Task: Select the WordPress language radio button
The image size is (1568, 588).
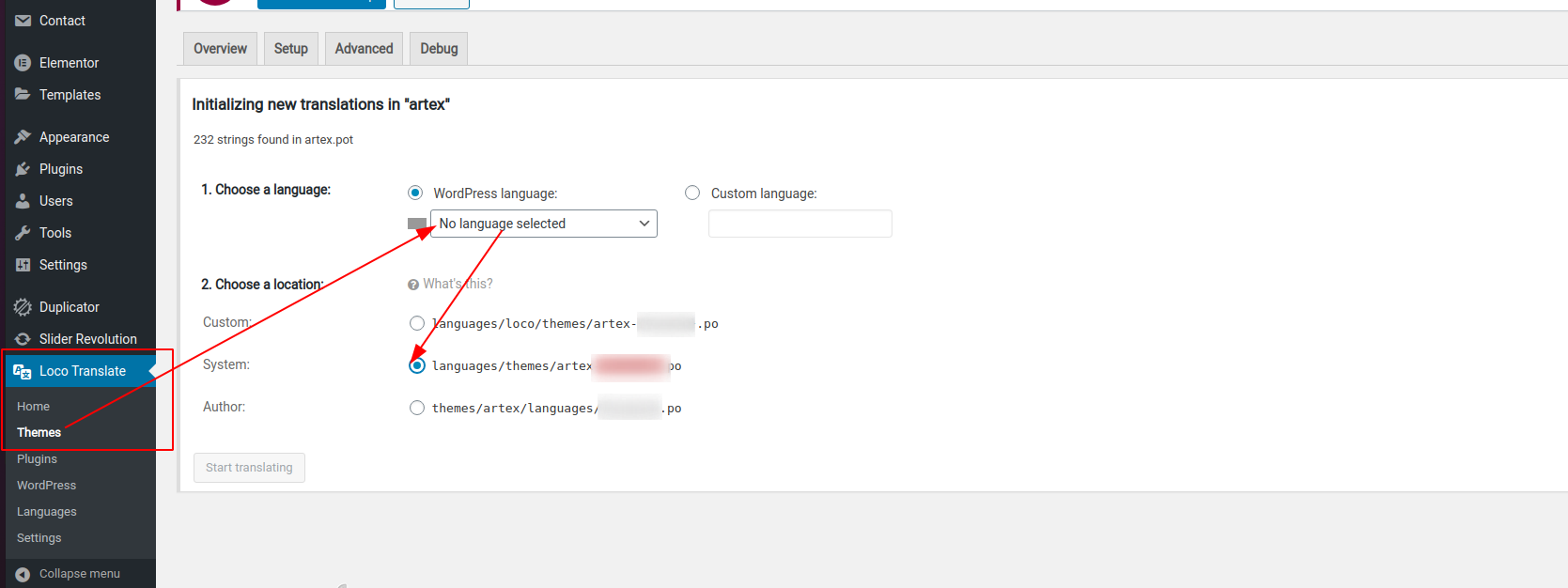Action: (415, 193)
